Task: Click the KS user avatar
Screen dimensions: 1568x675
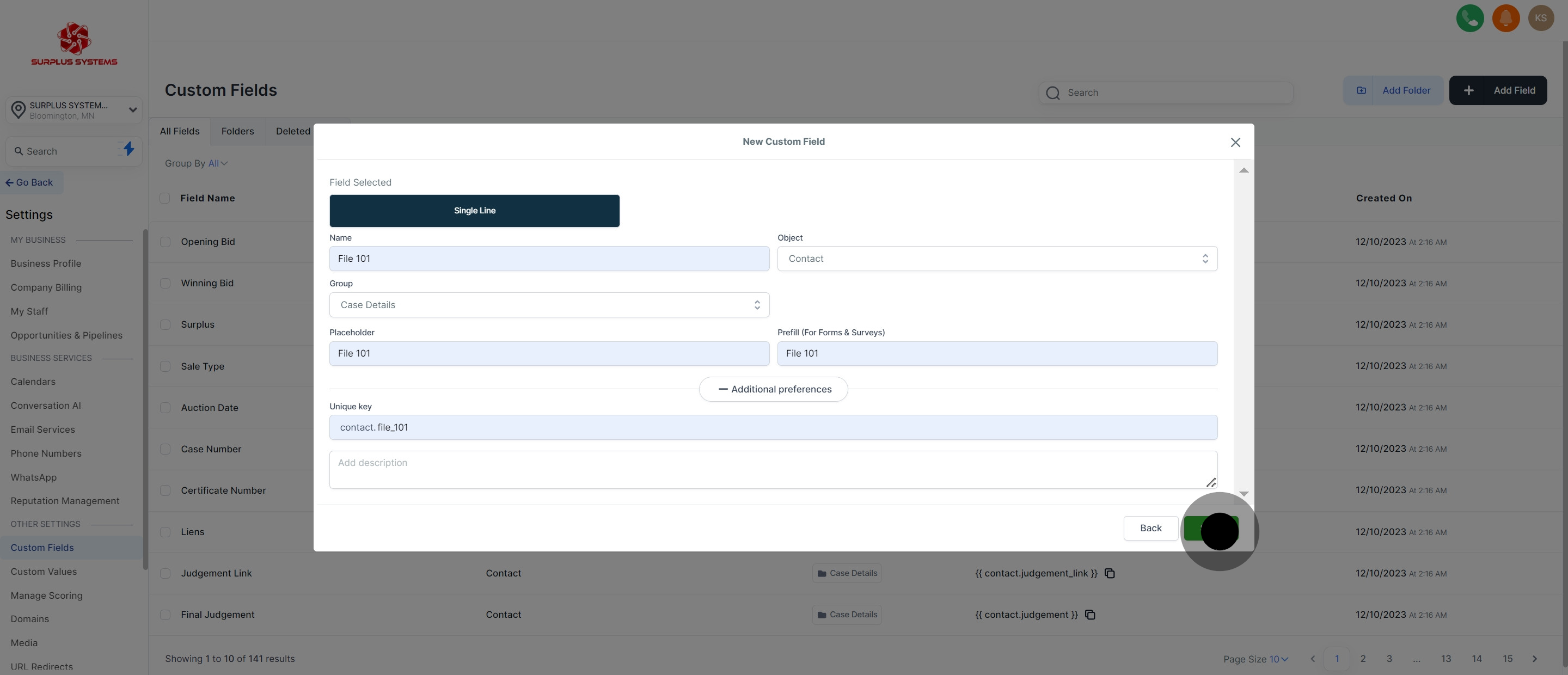Action: click(1541, 19)
